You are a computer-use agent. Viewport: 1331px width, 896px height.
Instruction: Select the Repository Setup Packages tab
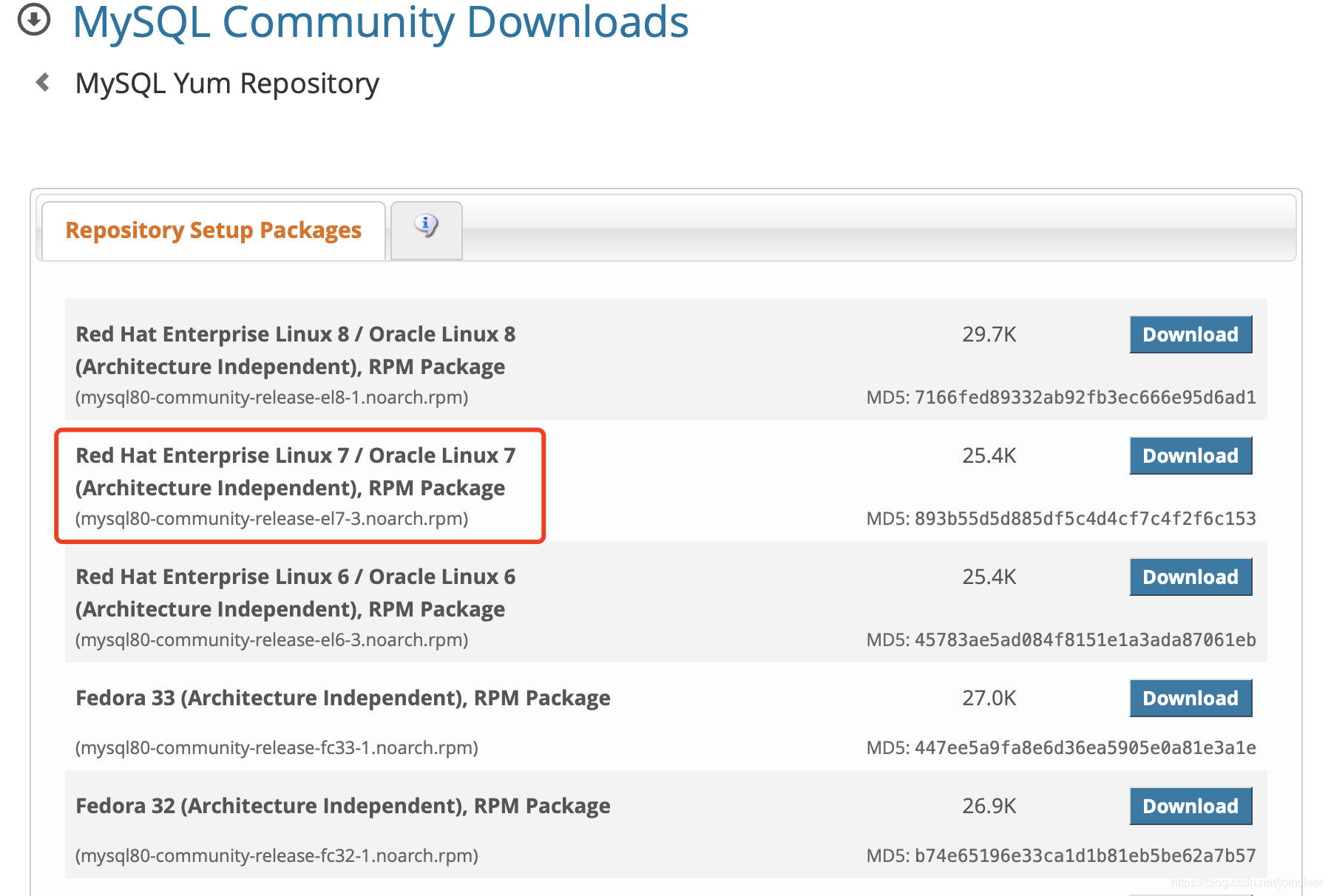[214, 231]
